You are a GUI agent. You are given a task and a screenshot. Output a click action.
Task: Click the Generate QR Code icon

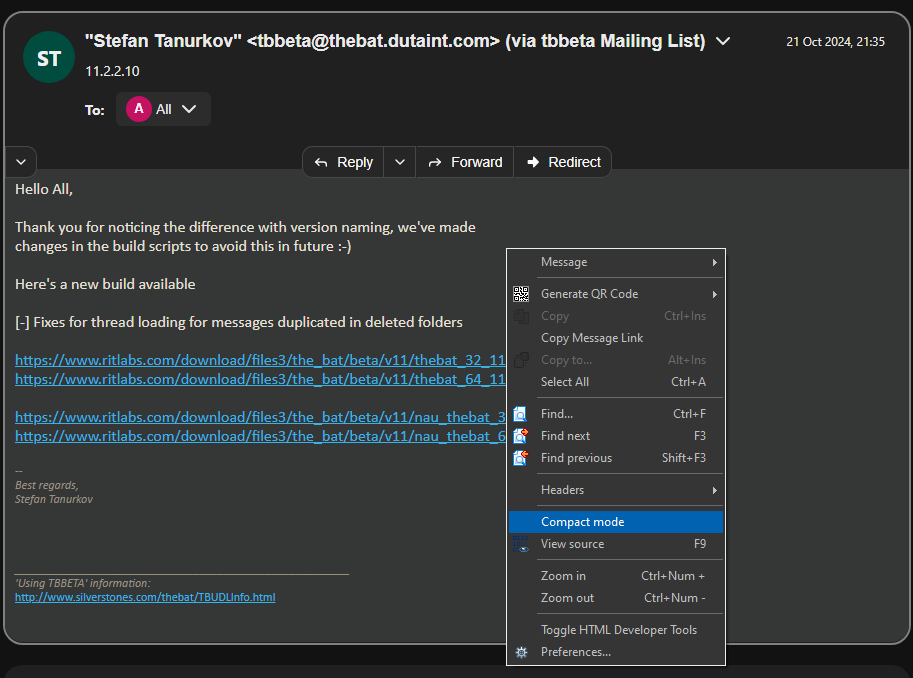pyautogui.click(x=521, y=294)
